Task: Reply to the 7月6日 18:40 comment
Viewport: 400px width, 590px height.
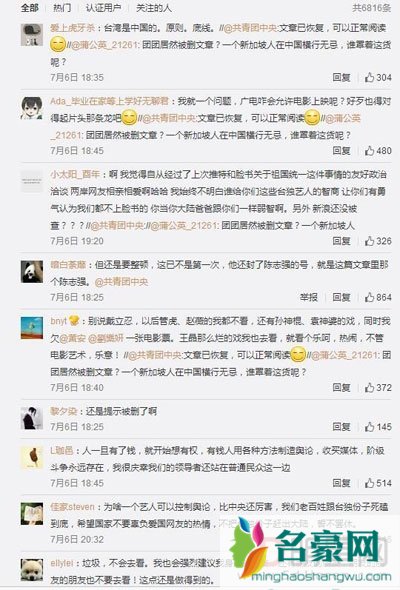Action: click(341, 388)
